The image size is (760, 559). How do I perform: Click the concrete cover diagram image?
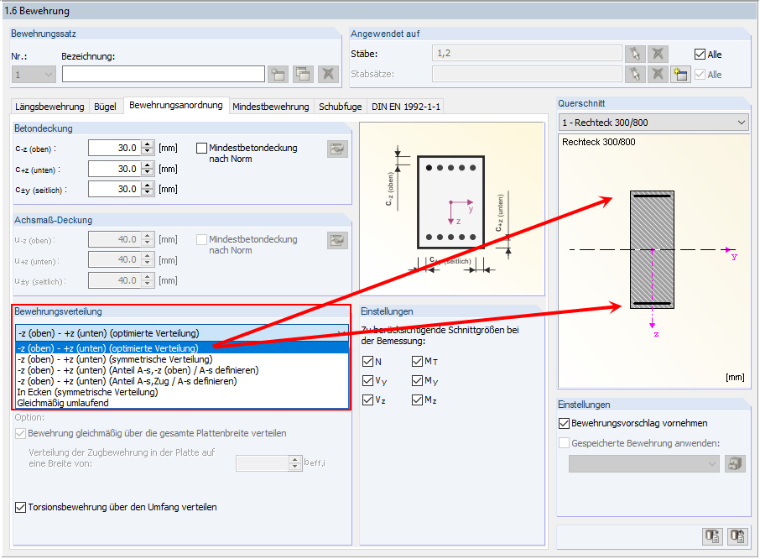(452, 209)
